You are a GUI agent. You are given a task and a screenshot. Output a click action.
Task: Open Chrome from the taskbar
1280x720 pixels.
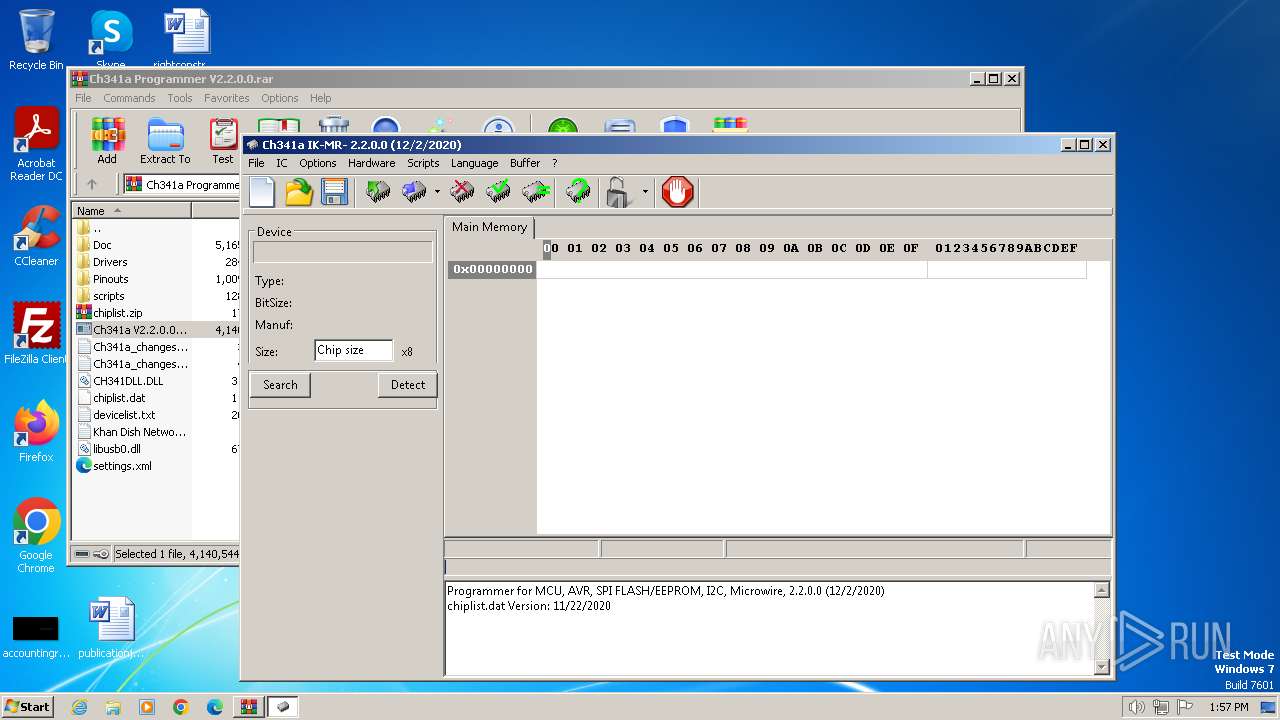tap(181, 707)
